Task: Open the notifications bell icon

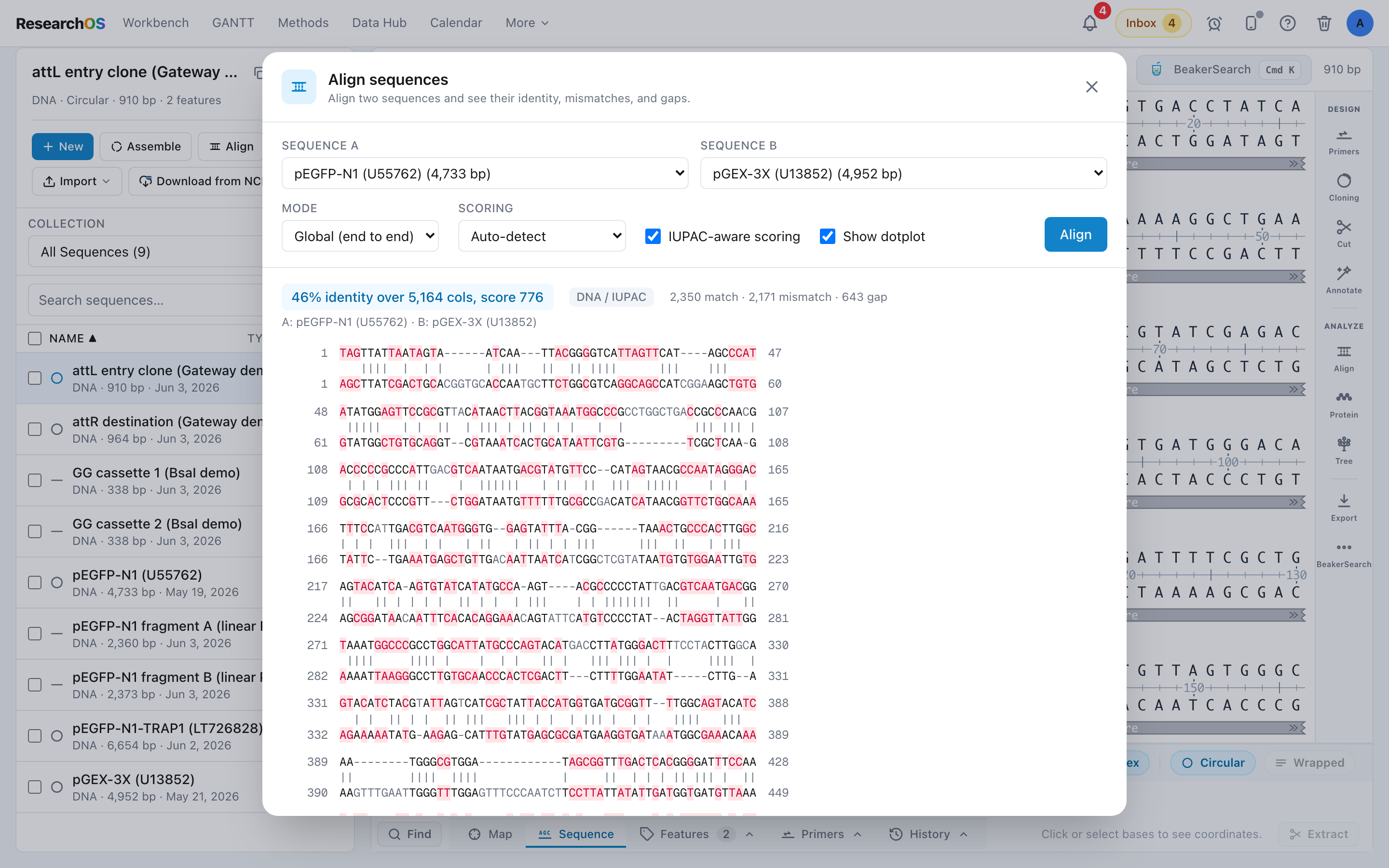Action: [1089, 24]
